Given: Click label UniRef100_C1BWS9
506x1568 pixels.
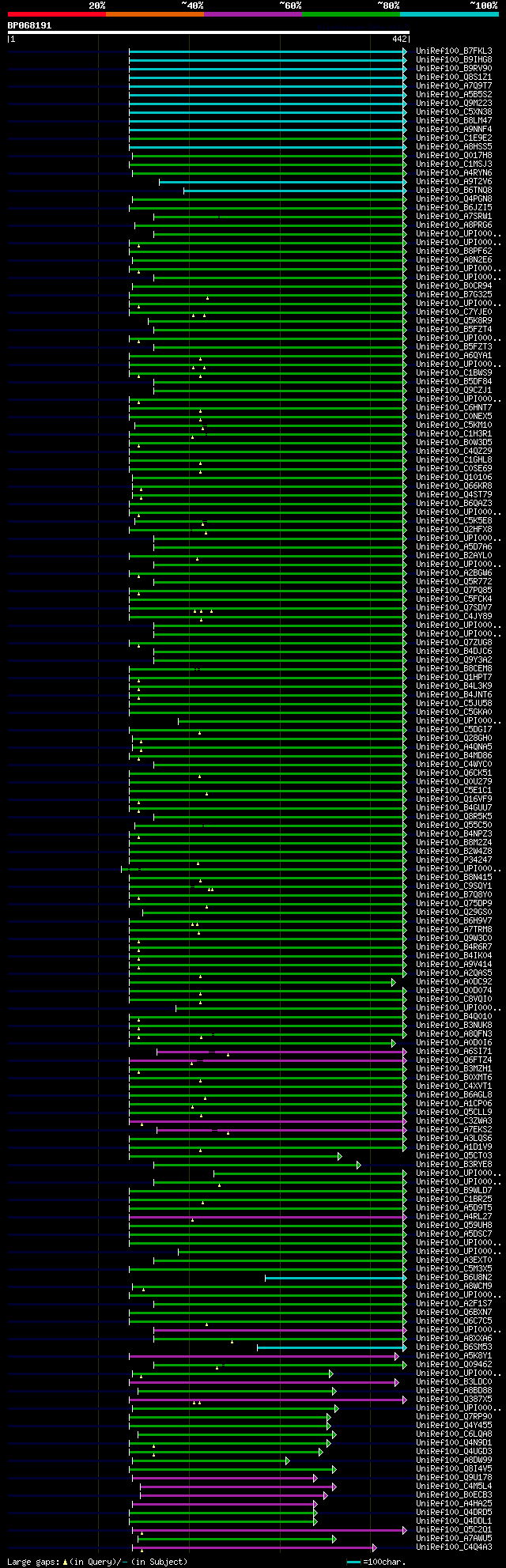Looking at the screenshot, I should 454,373.
